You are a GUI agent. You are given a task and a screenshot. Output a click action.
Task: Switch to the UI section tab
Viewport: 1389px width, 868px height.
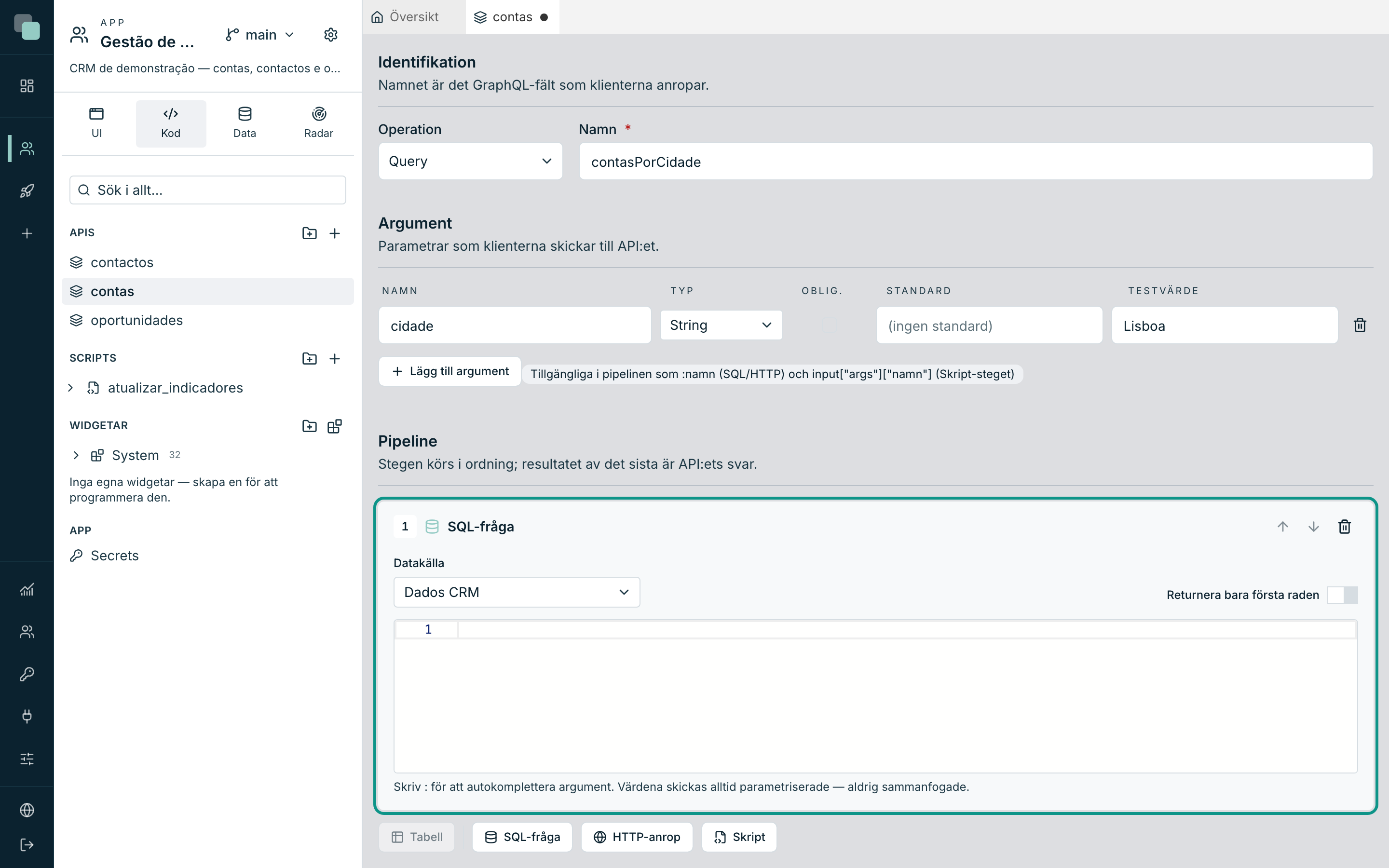tap(96, 123)
